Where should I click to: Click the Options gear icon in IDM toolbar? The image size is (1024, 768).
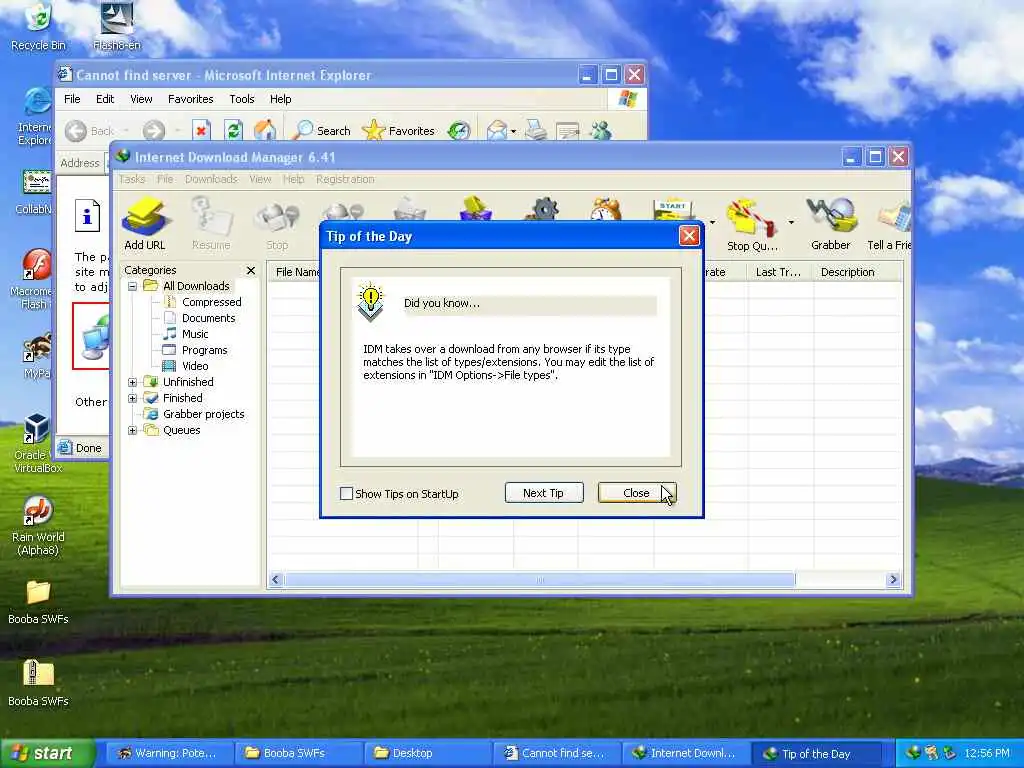[x=544, y=209]
